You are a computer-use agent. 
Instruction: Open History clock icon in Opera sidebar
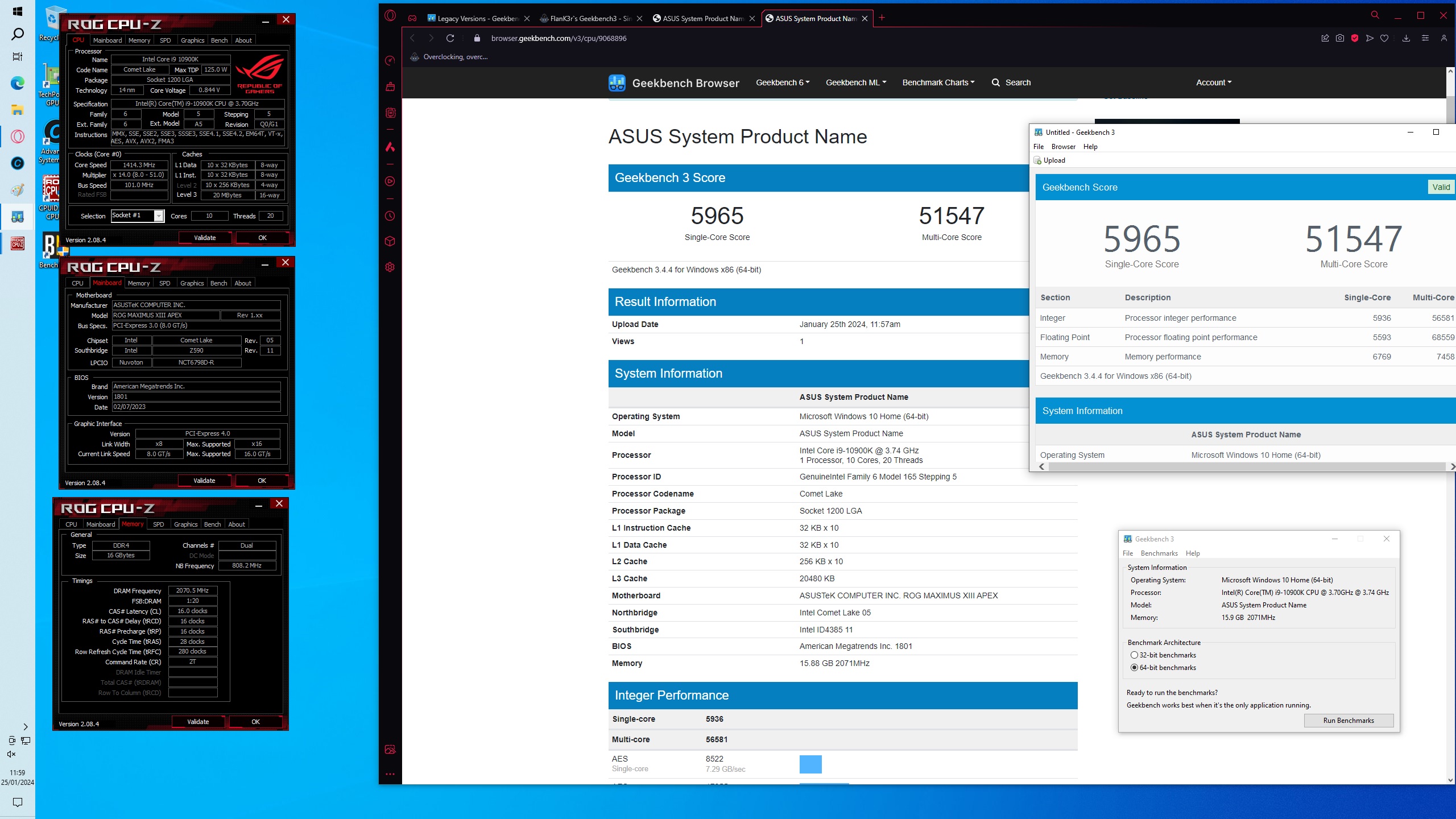[390, 216]
